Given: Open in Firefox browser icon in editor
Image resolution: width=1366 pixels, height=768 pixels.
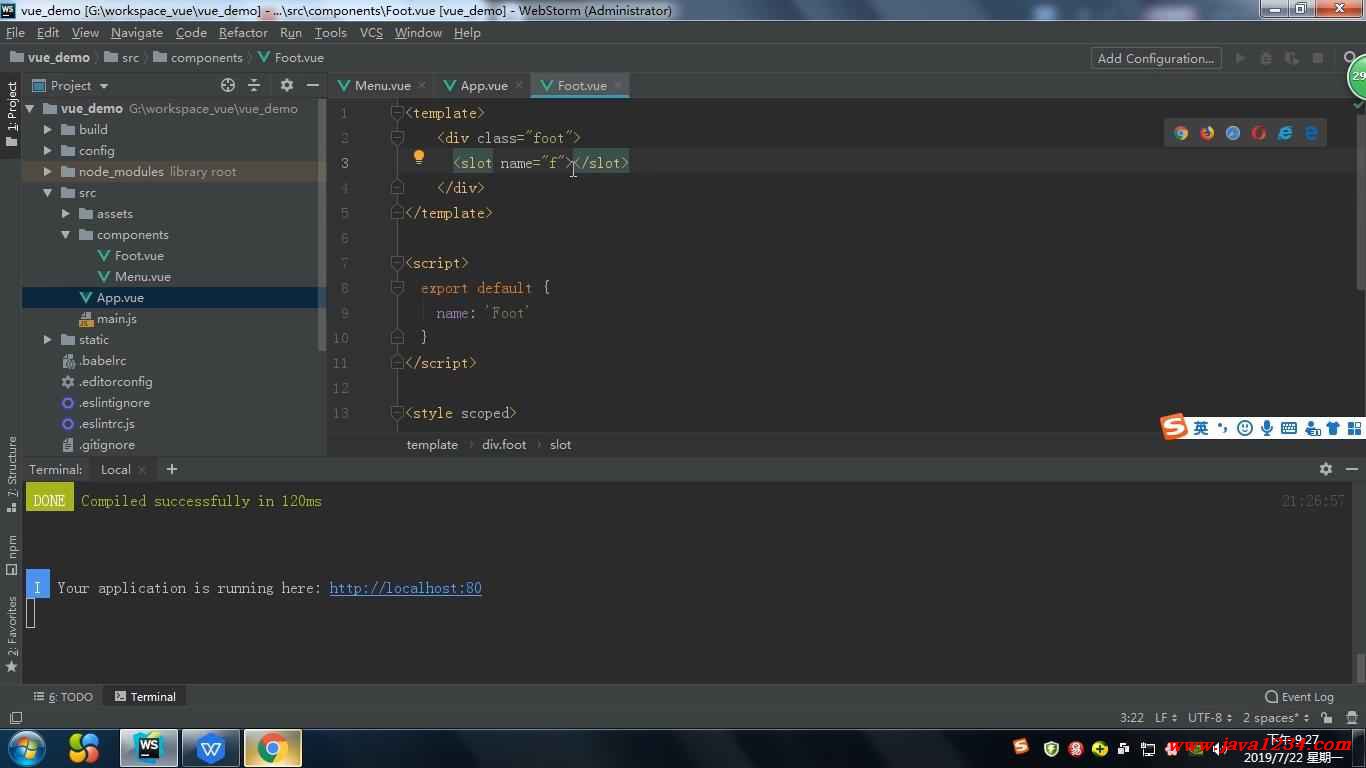Looking at the screenshot, I should click(1207, 133).
